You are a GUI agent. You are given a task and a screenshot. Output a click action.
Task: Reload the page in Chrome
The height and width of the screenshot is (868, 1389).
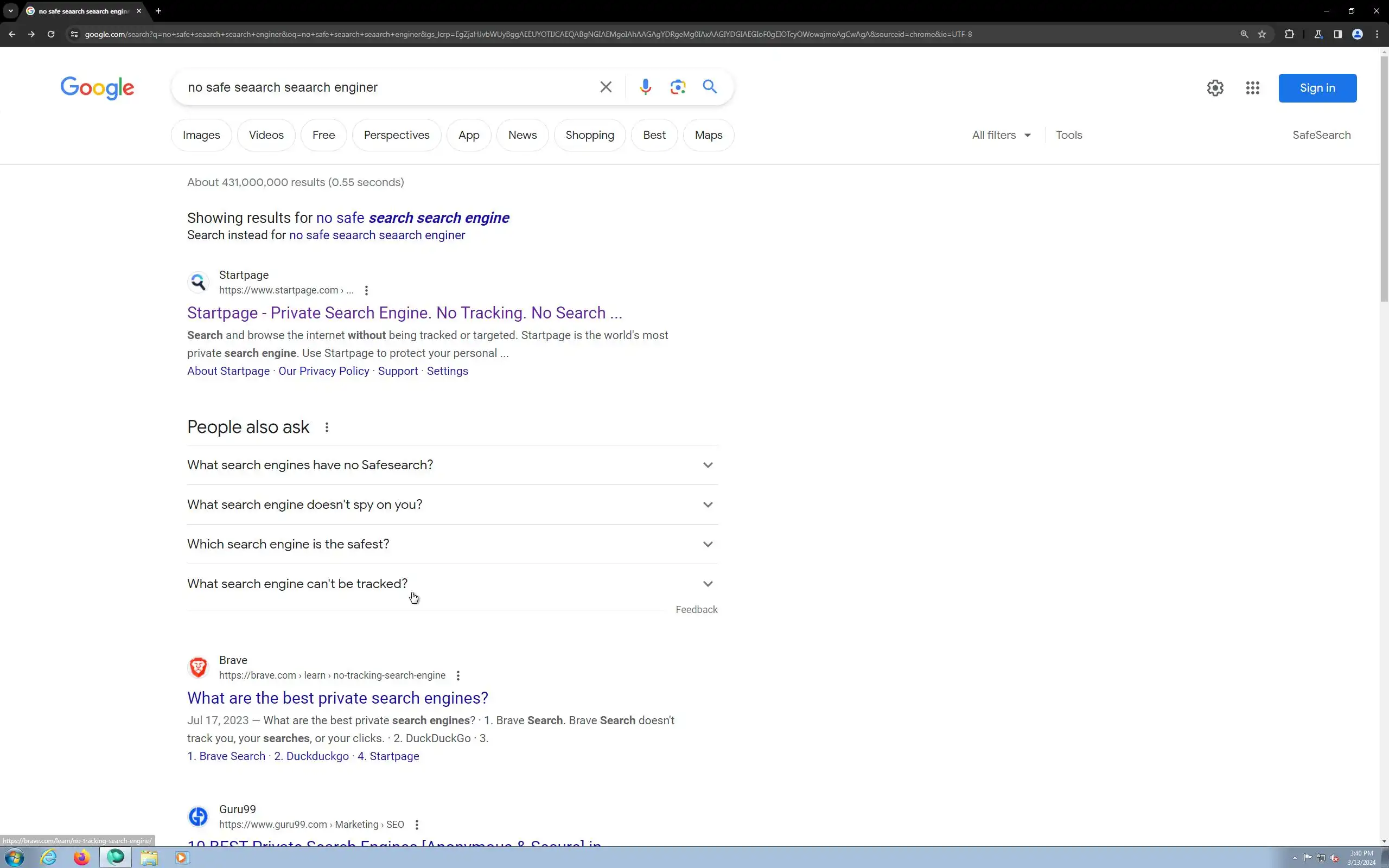[51, 34]
